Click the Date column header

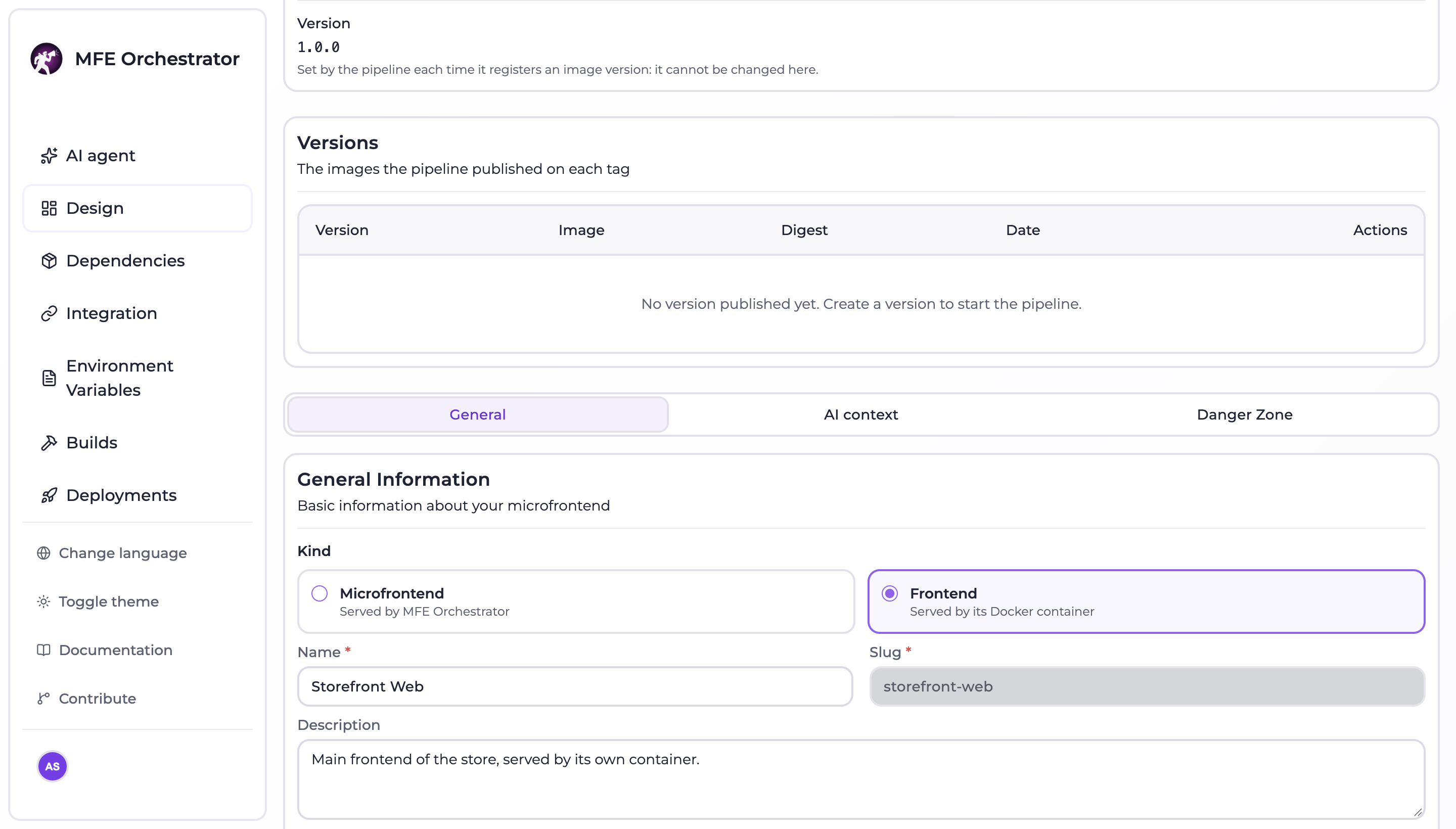(1023, 230)
